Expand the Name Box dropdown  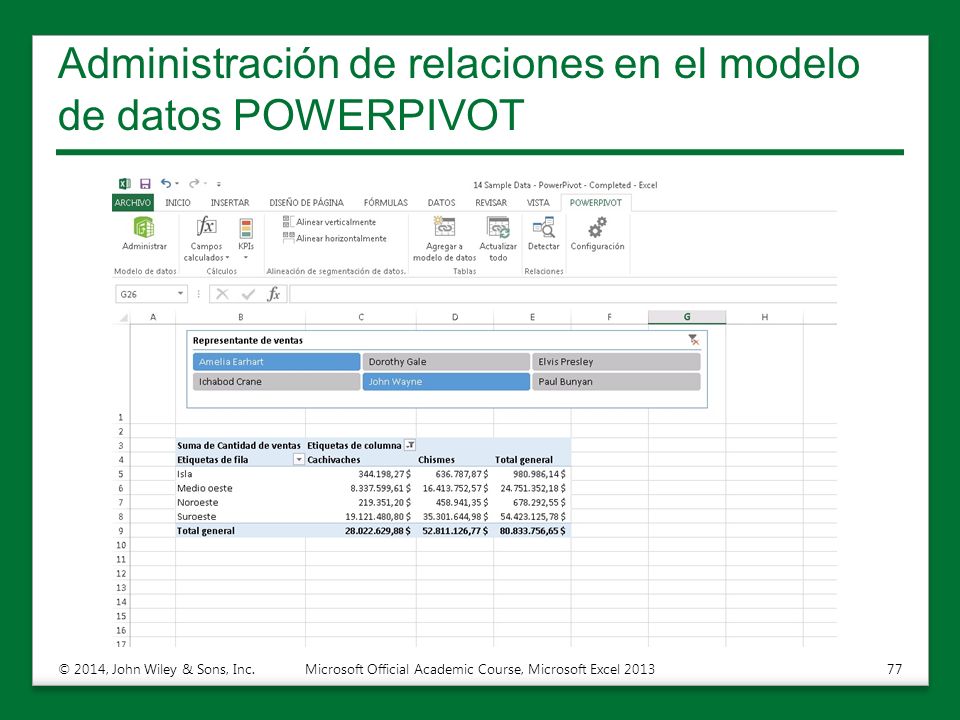click(x=181, y=294)
